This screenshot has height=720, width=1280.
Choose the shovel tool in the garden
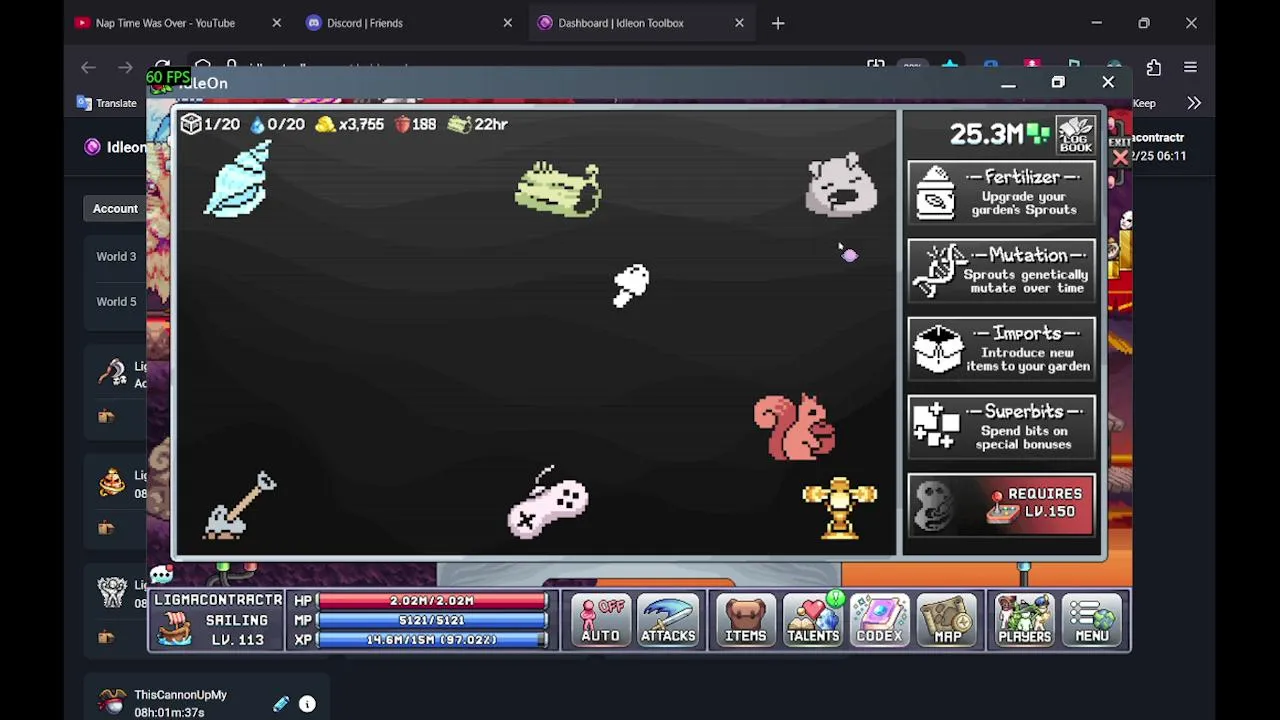tap(240, 505)
